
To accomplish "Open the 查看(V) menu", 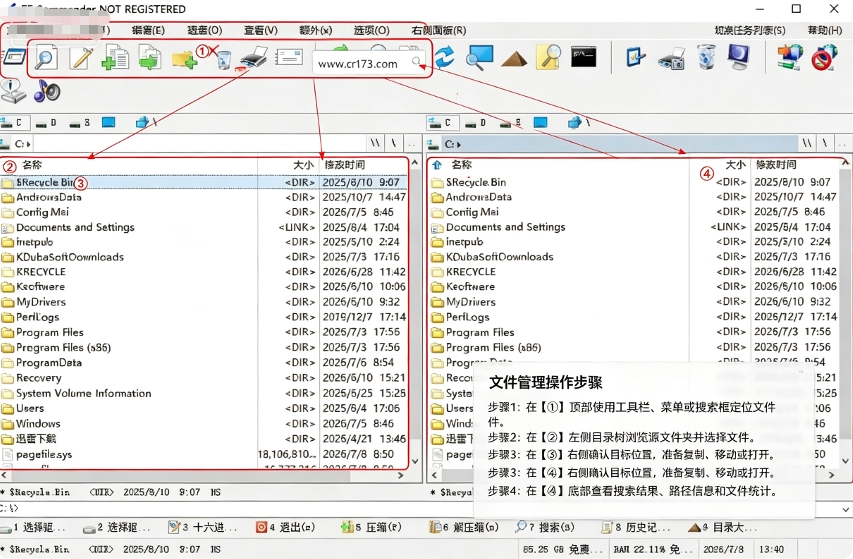I will [261, 30].
